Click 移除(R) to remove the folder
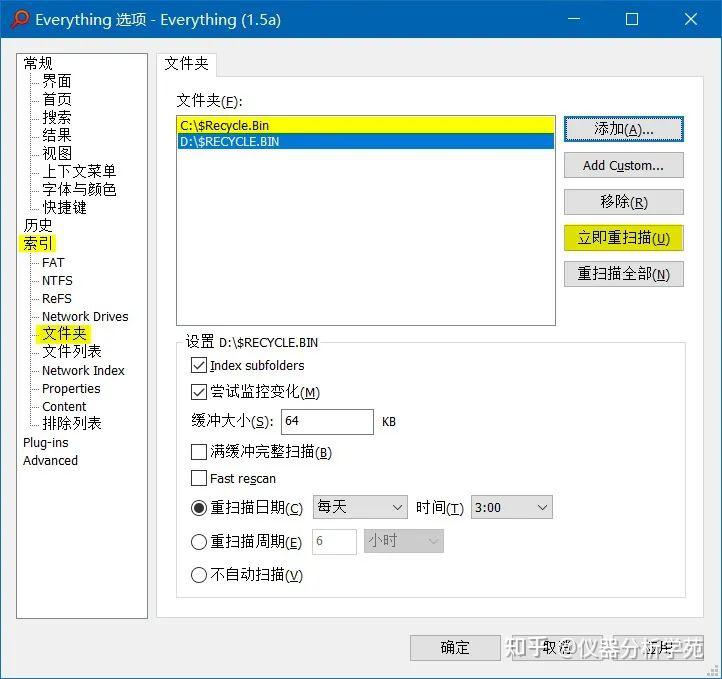 pyautogui.click(x=623, y=202)
